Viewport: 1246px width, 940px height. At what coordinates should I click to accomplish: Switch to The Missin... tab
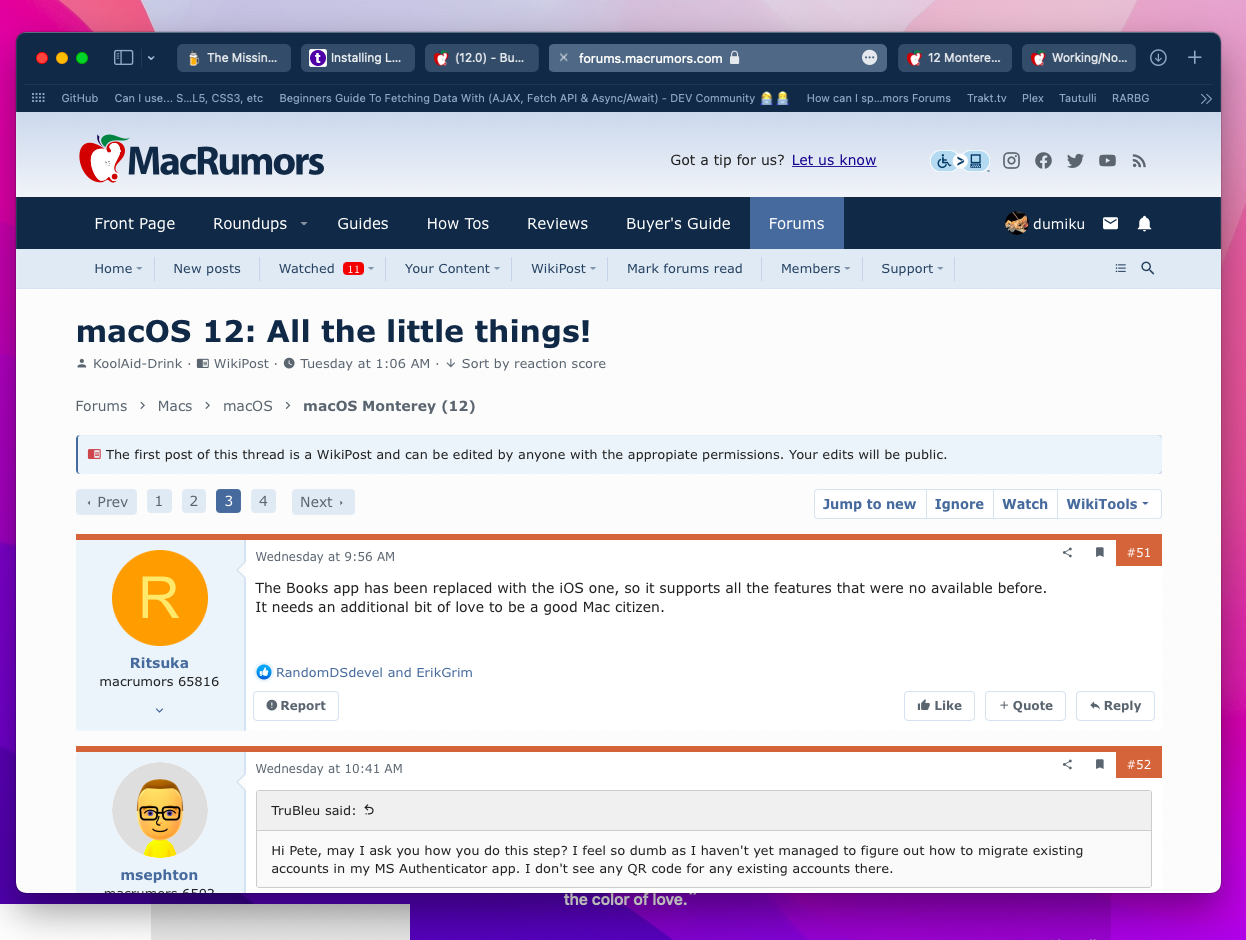[x=234, y=58]
